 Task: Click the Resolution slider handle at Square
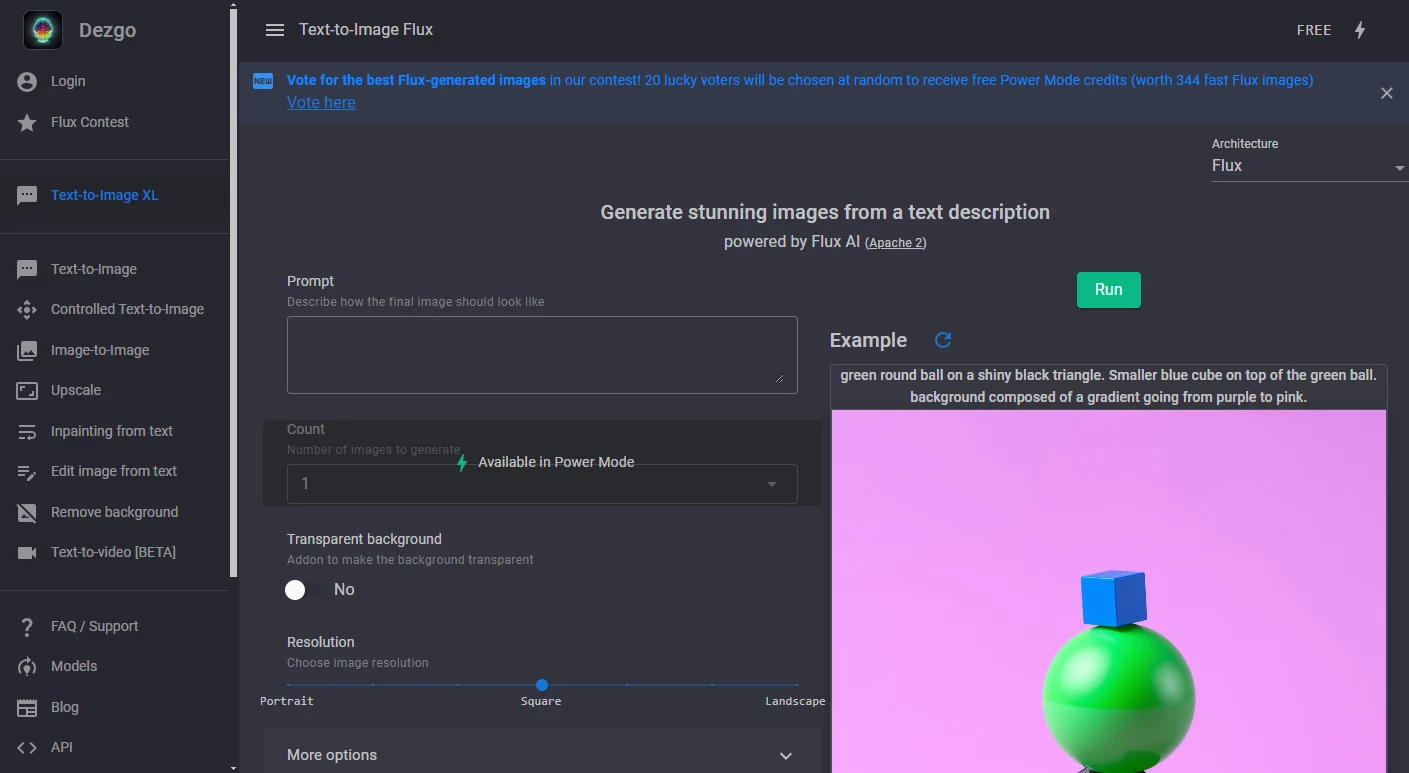[x=541, y=685]
